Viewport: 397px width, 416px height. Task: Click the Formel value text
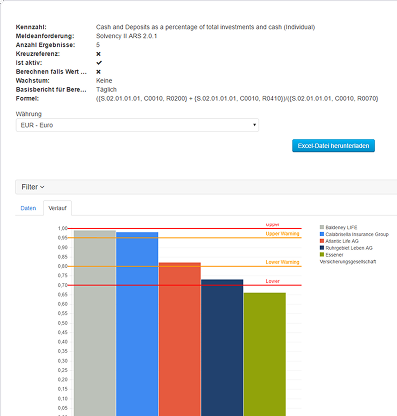coord(237,98)
